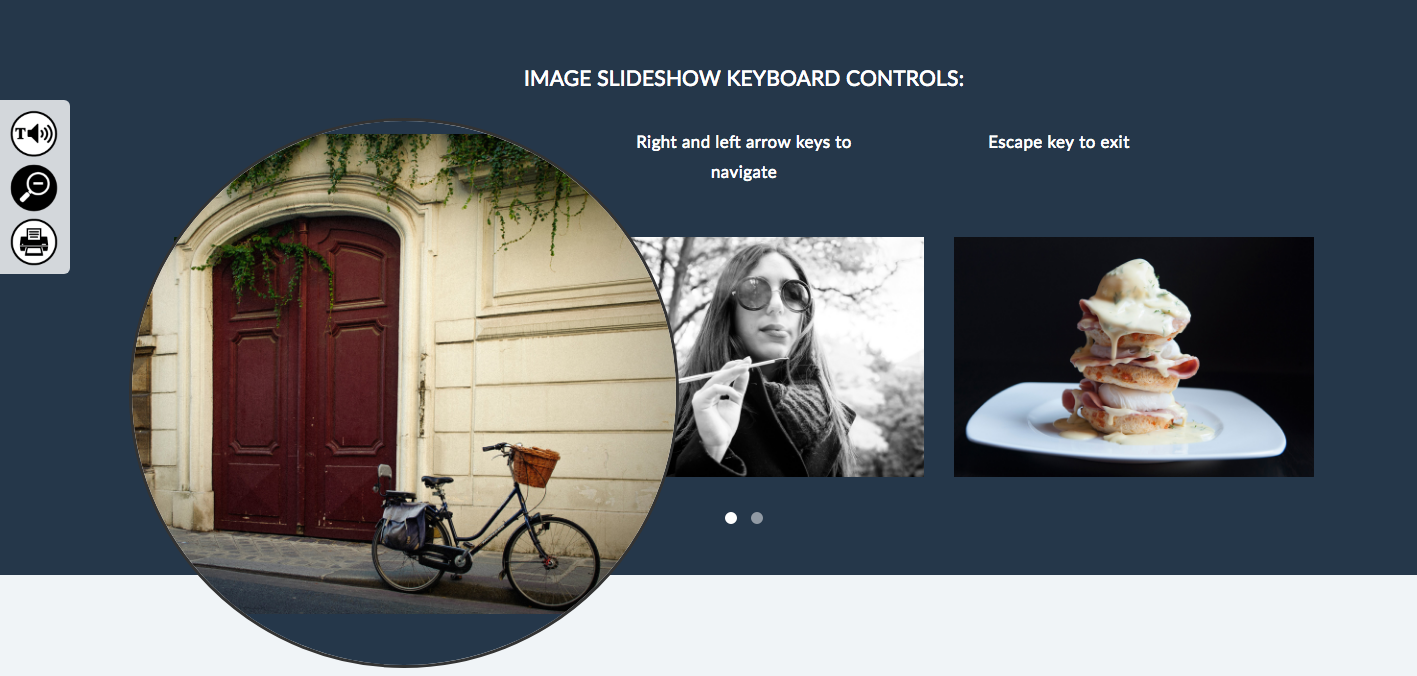
Task: Click the dark red wooden door in the photo
Action: (x=305, y=378)
